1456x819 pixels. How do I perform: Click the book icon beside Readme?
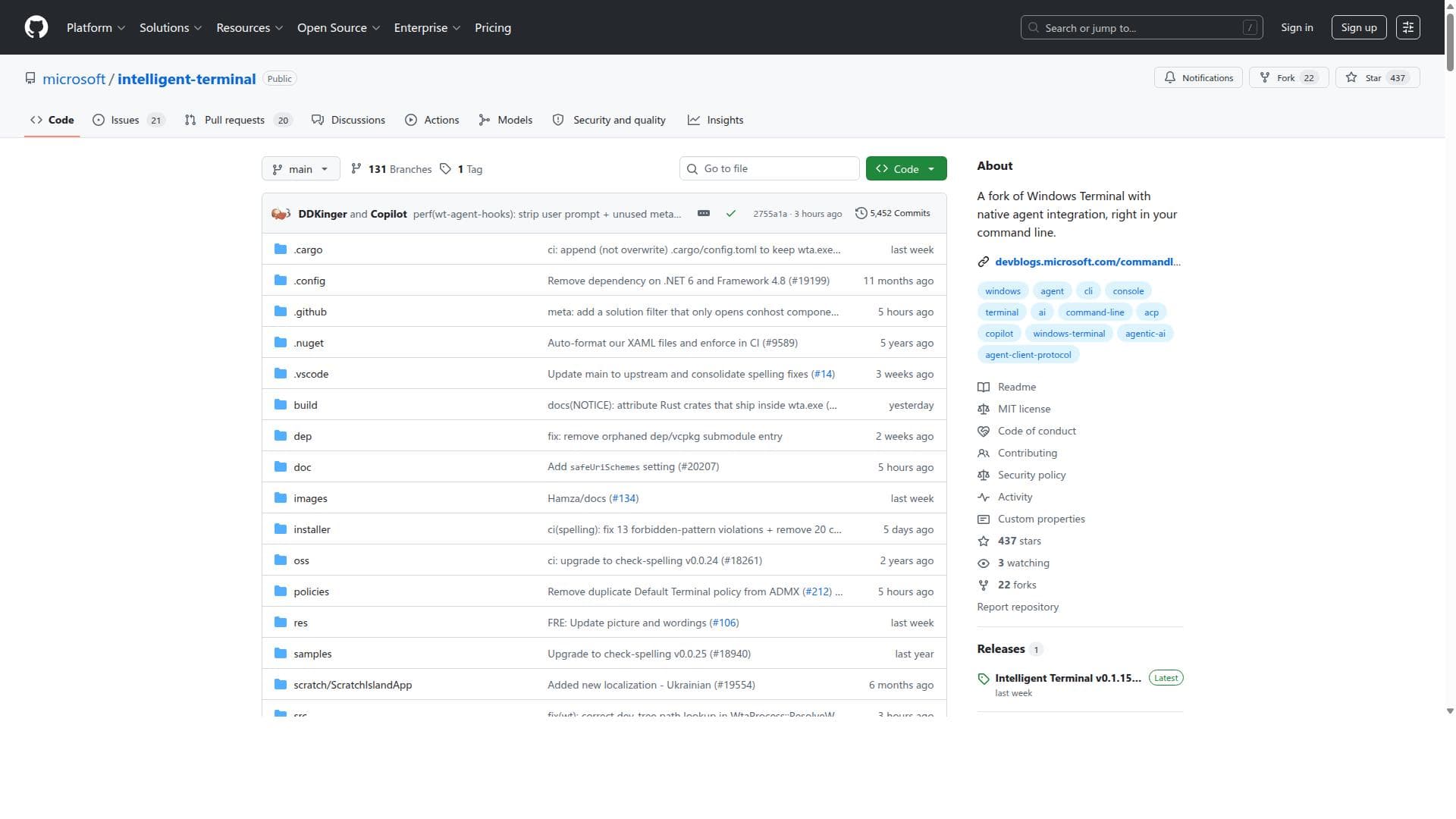click(984, 387)
